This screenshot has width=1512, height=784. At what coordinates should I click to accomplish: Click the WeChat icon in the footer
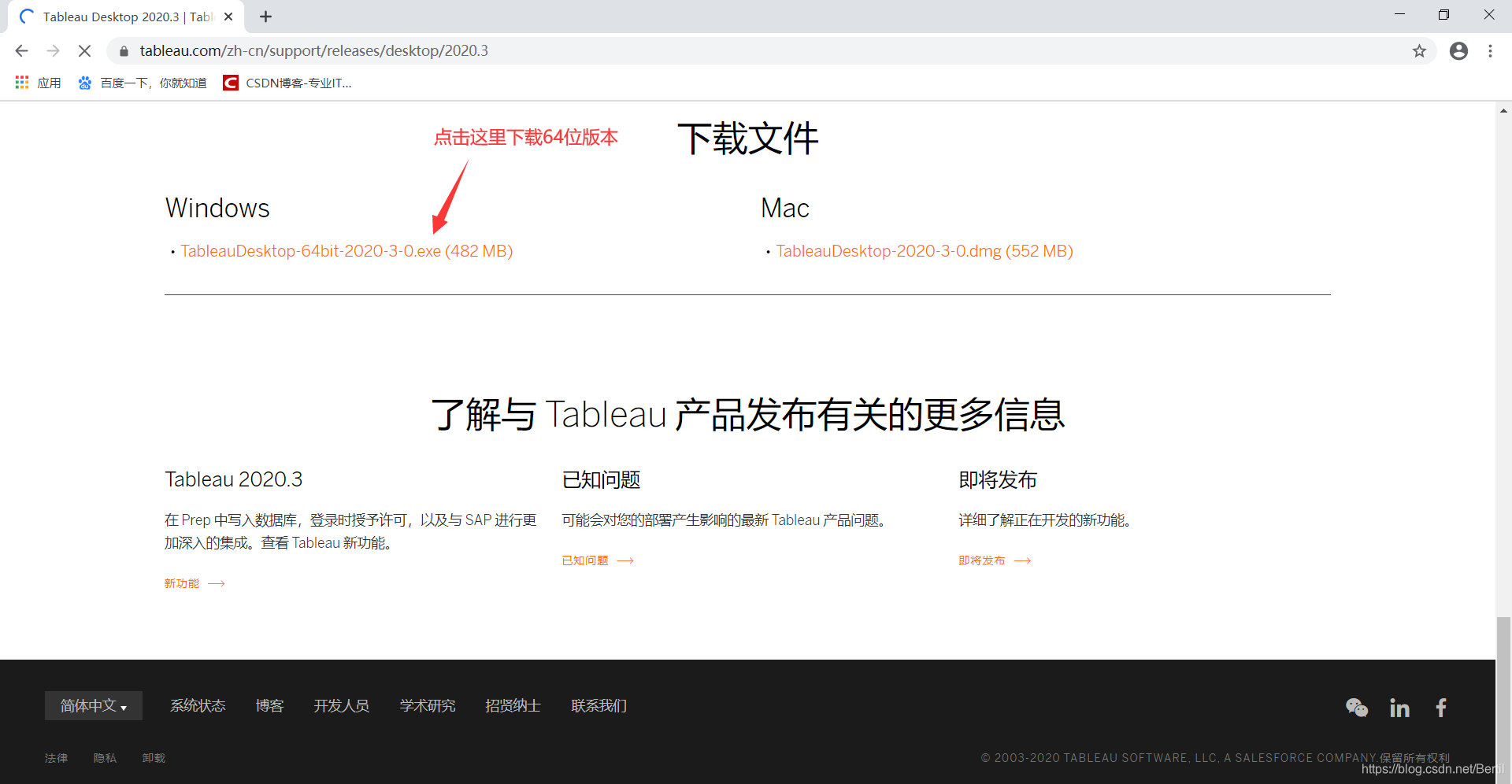1356,708
